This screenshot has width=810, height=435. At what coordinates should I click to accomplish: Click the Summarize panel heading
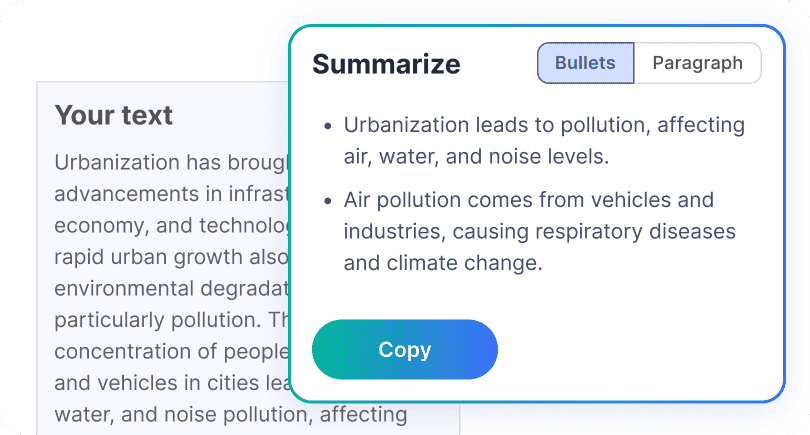386,64
